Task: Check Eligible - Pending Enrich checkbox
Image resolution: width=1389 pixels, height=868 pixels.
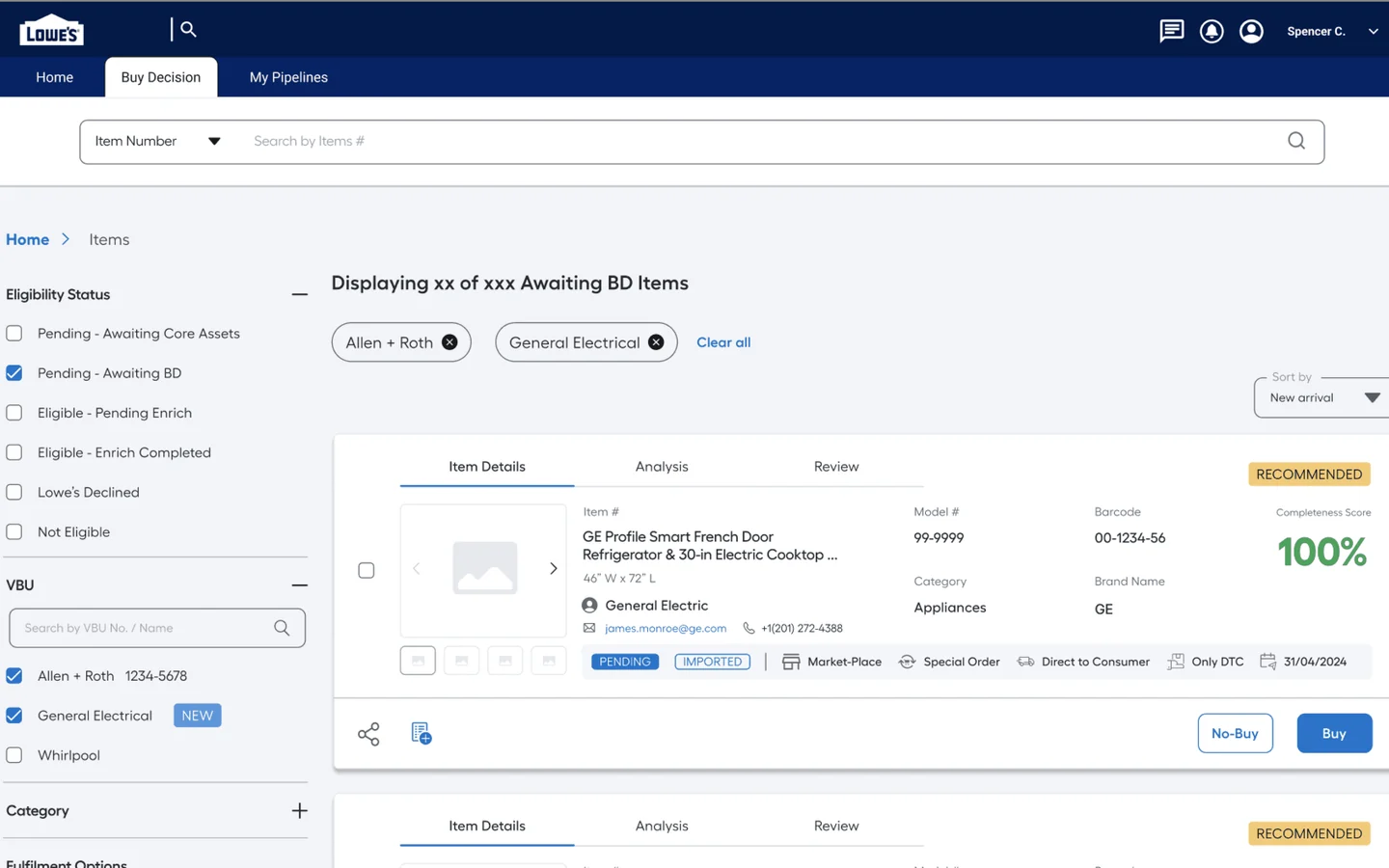Action: click(x=14, y=413)
